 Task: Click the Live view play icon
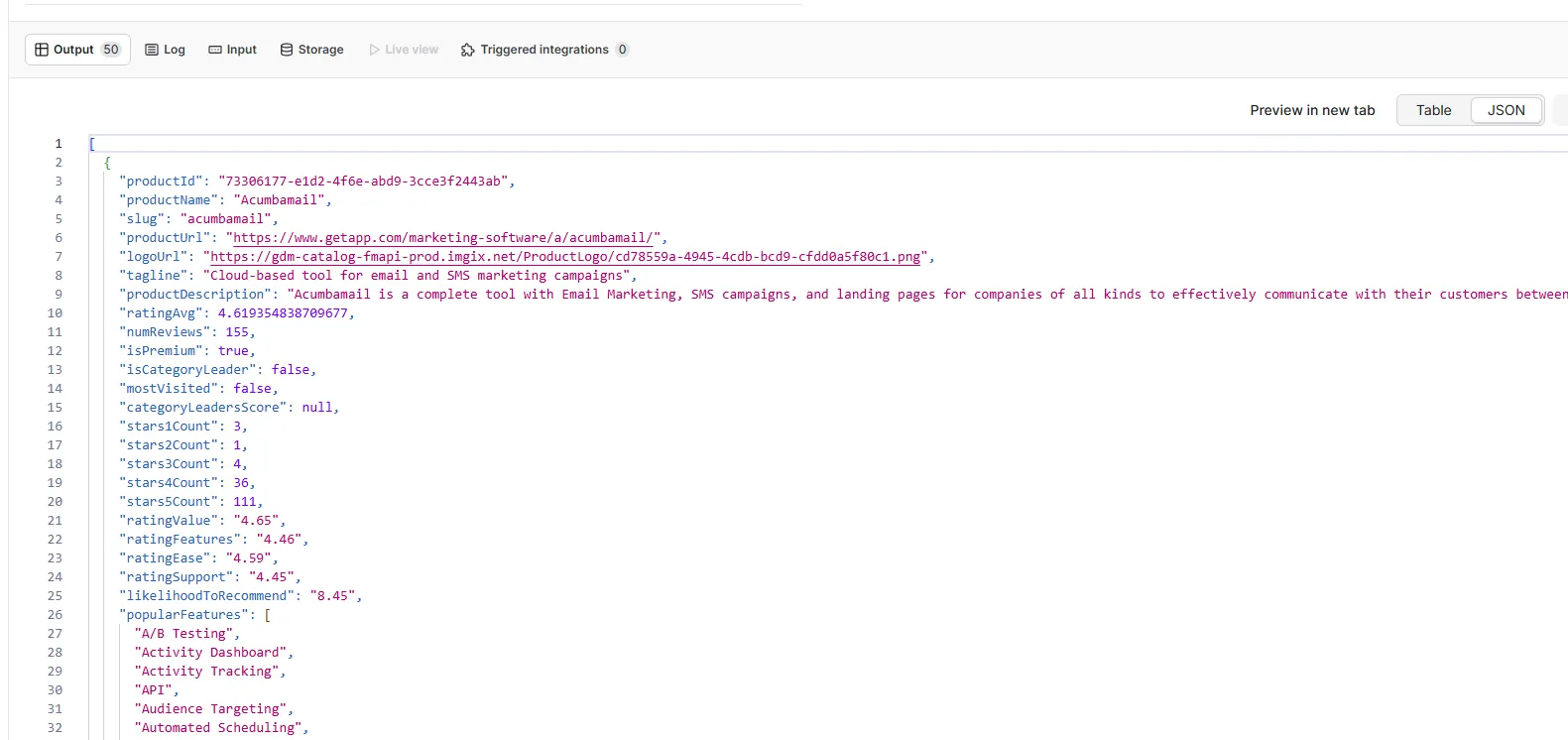point(375,50)
